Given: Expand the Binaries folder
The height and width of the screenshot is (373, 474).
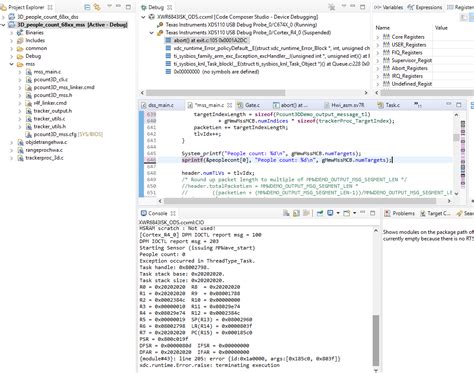Looking at the screenshot, I should 12,33.
